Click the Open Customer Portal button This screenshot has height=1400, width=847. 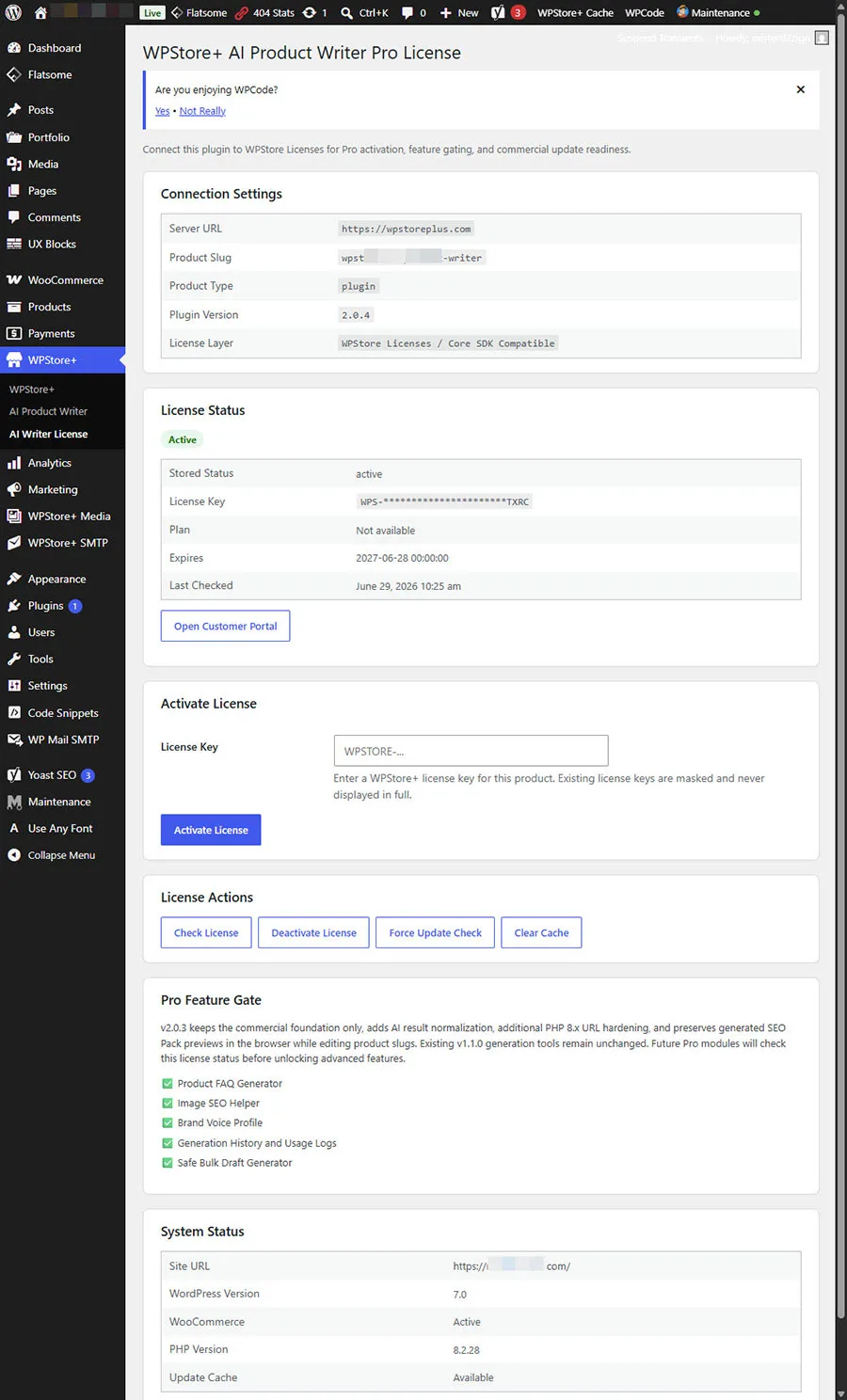pyautogui.click(x=225, y=627)
